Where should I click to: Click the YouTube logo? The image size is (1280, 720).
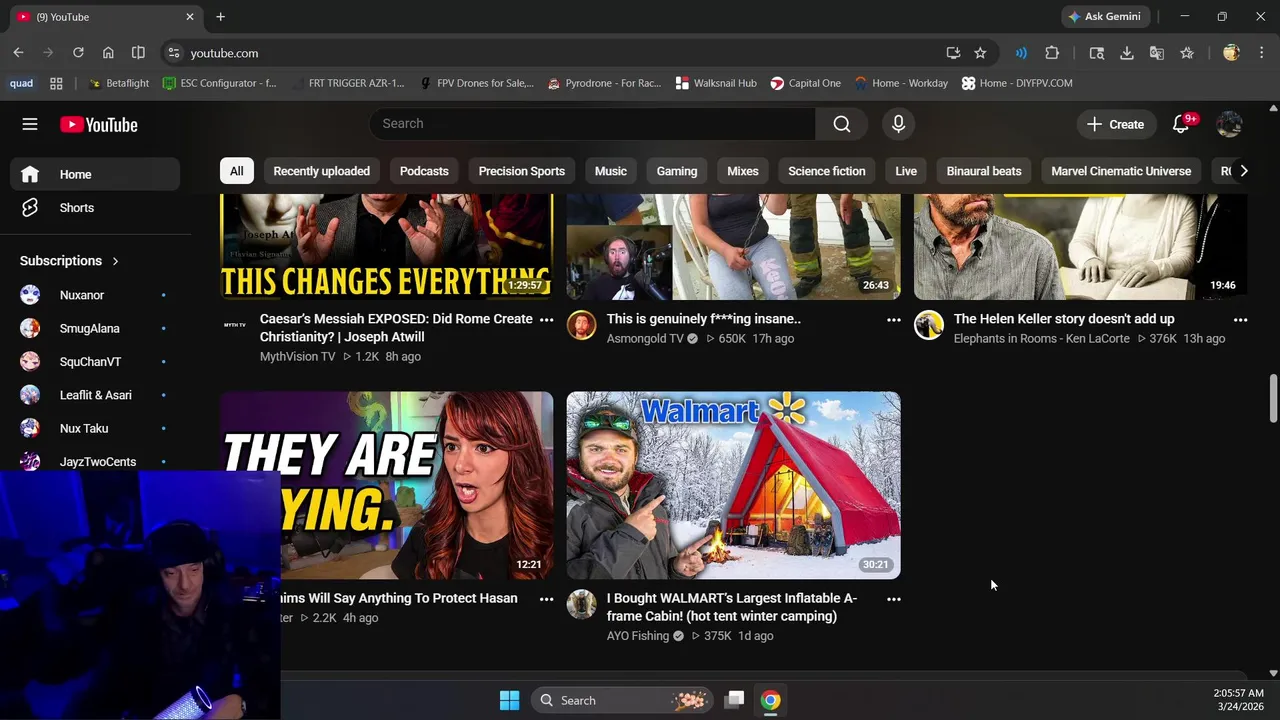(x=98, y=124)
